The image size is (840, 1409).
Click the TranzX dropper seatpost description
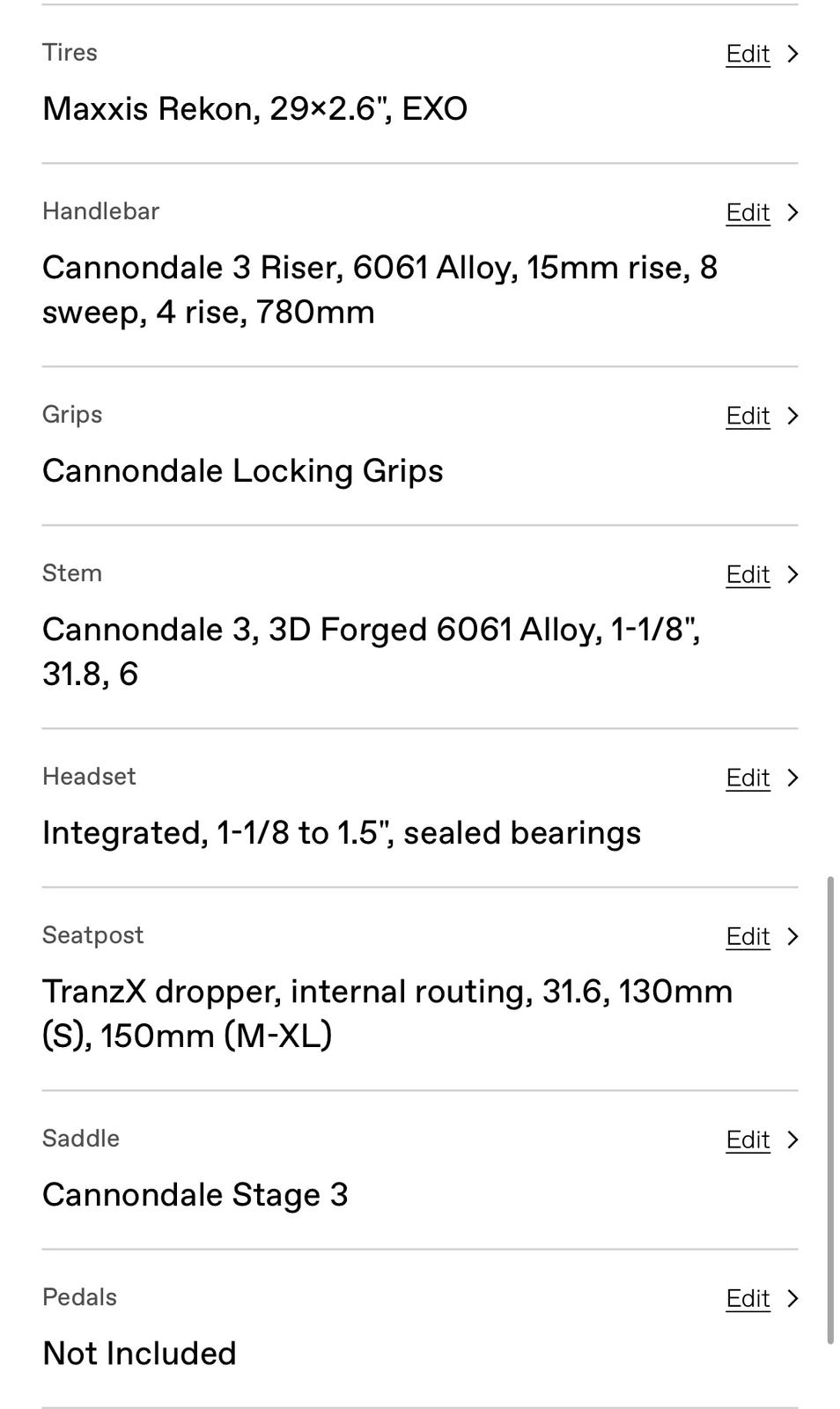click(387, 1014)
